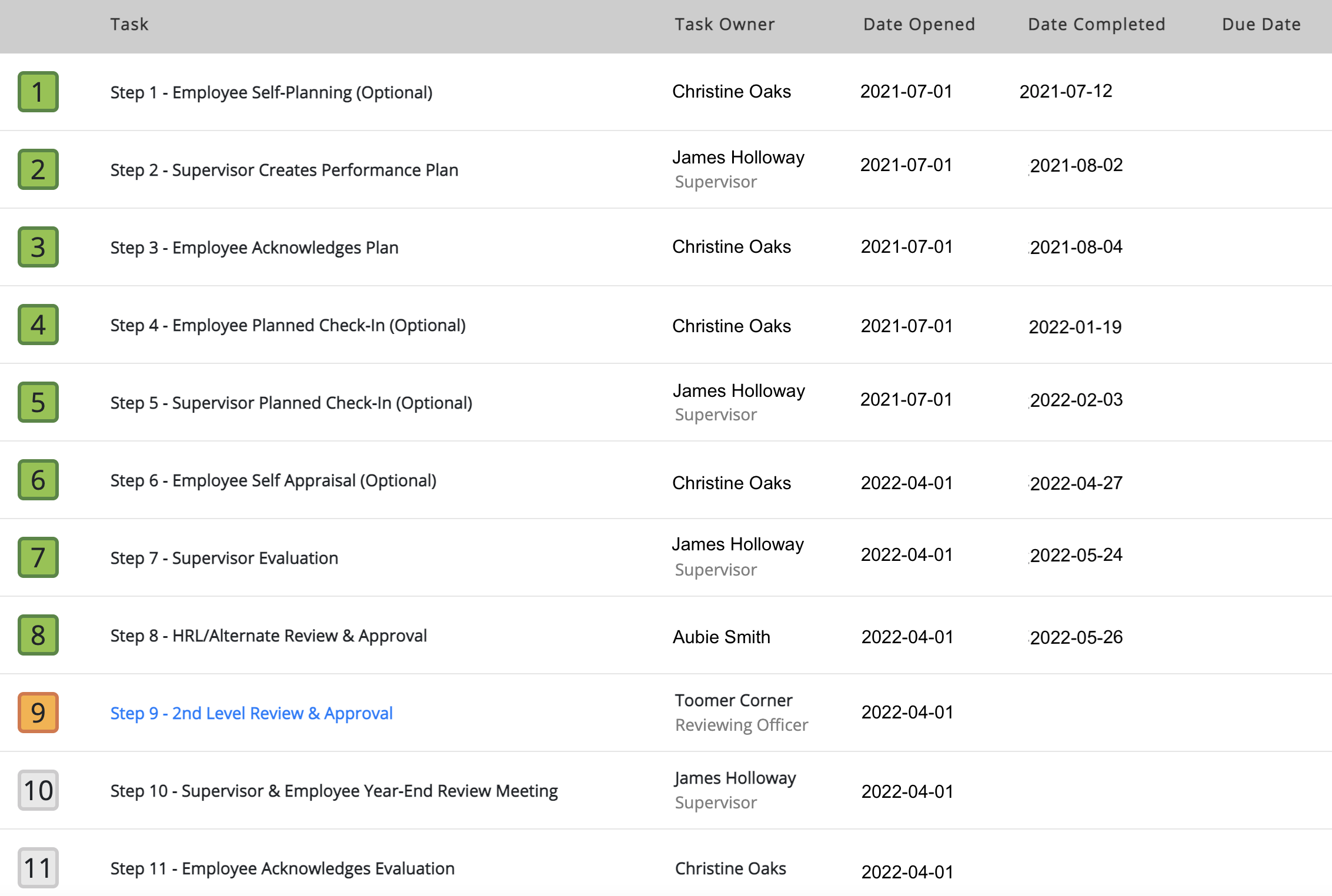Click the green step 4 badge

click(38, 325)
